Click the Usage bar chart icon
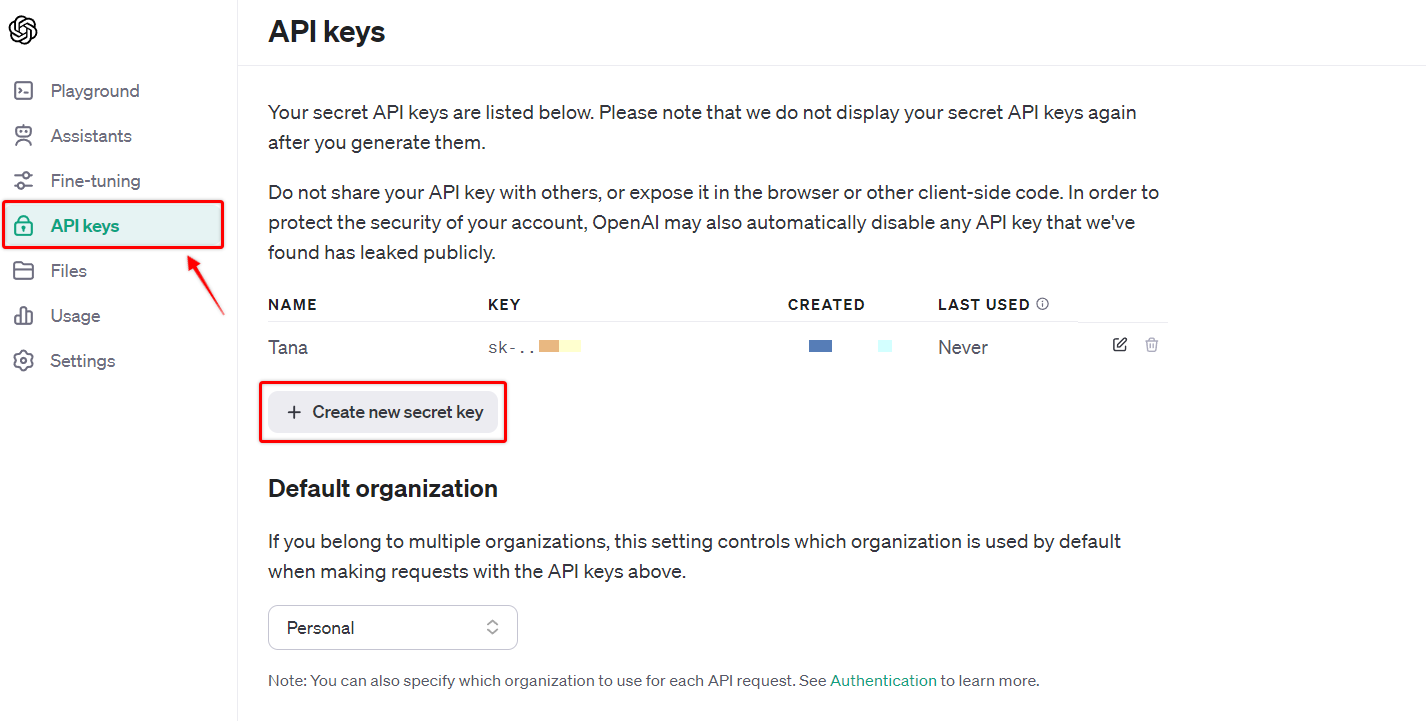The width and height of the screenshot is (1426, 721). click(24, 316)
